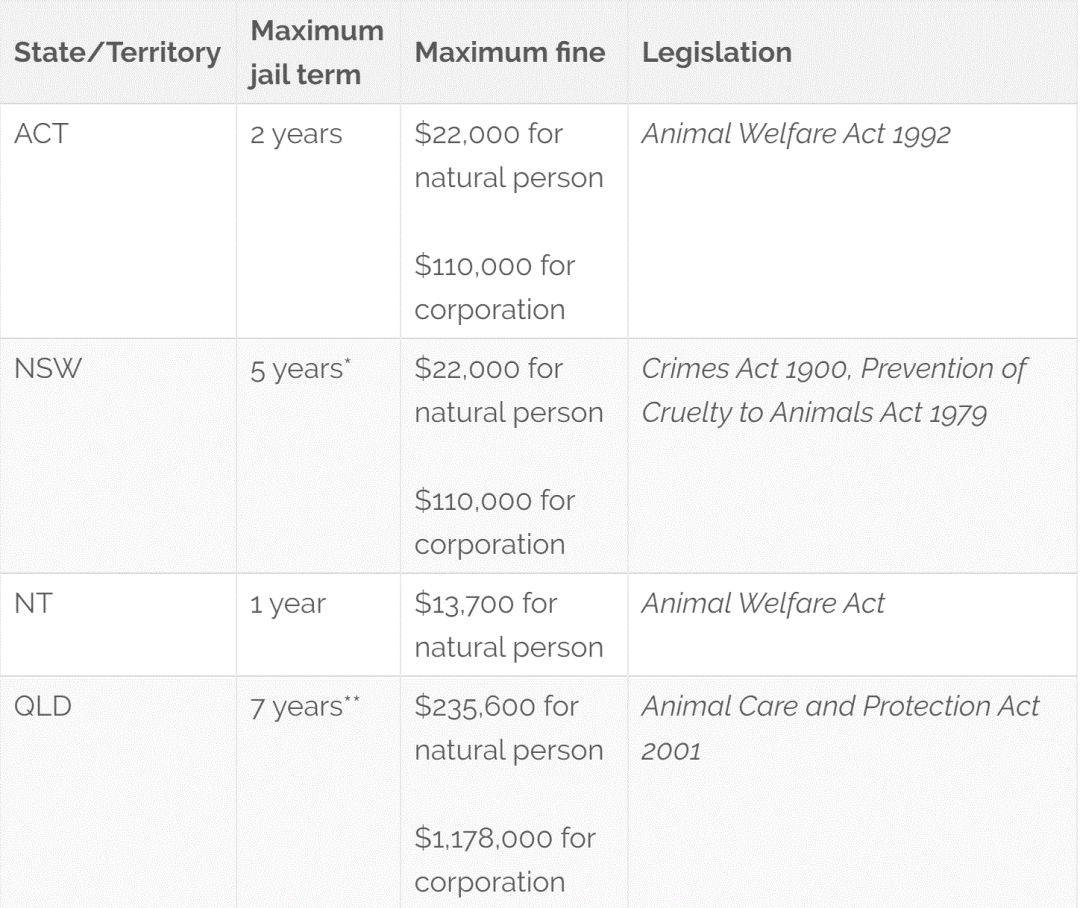Click Animal Welfare Act 1992 legislation text
This screenshot has height=908, width=1080.
point(796,134)
